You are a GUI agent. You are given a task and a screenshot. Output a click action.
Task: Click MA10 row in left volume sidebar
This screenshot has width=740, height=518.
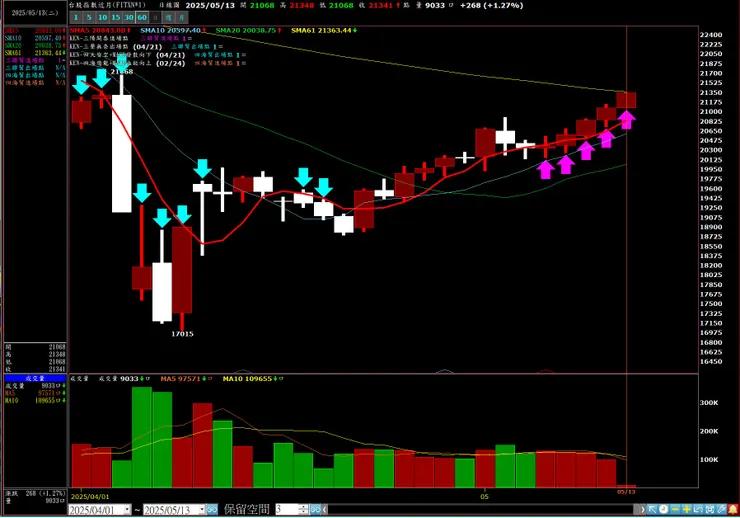pos(35,401)
